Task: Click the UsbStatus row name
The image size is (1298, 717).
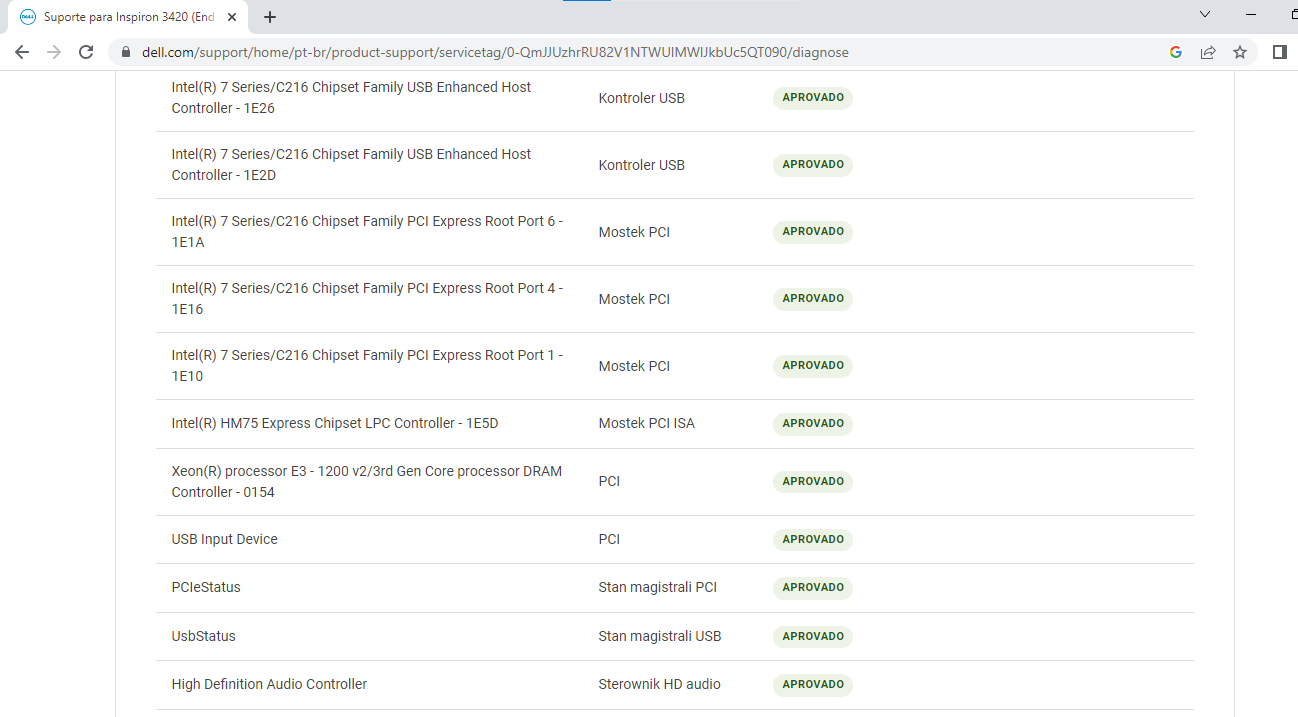Action: point(204,637)
